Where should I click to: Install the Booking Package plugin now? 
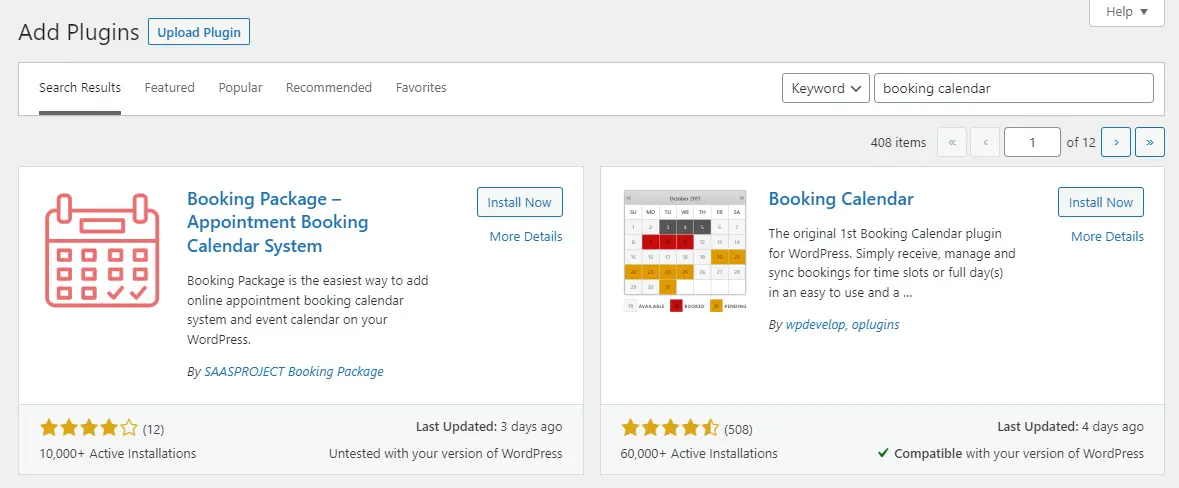pos(520,202)
